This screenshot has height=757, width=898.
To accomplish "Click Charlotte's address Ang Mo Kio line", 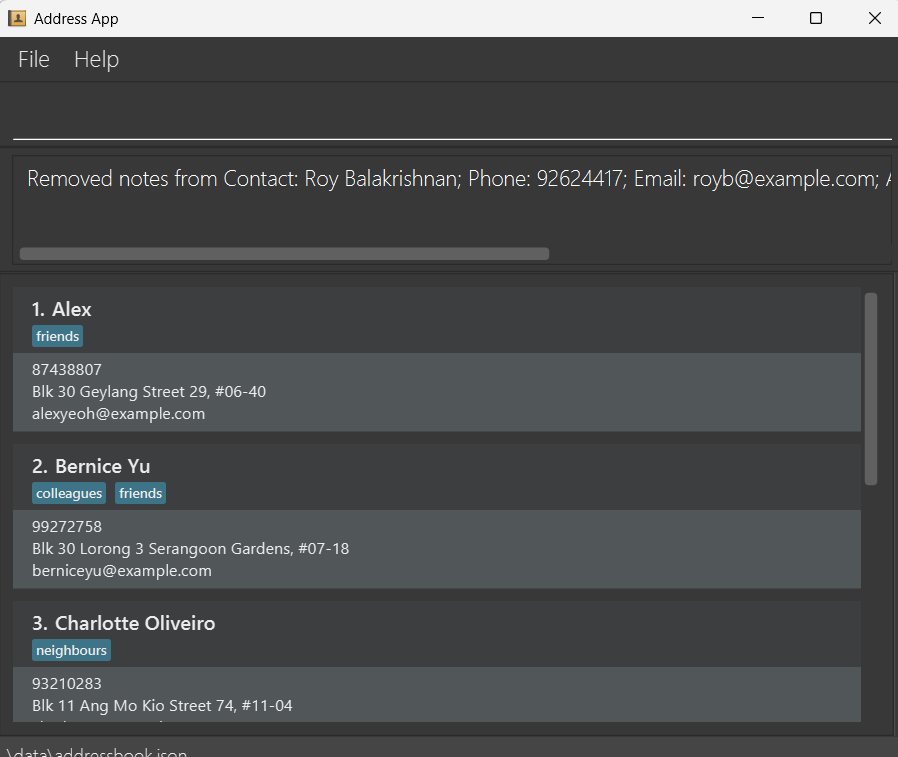I will (162, 706).
